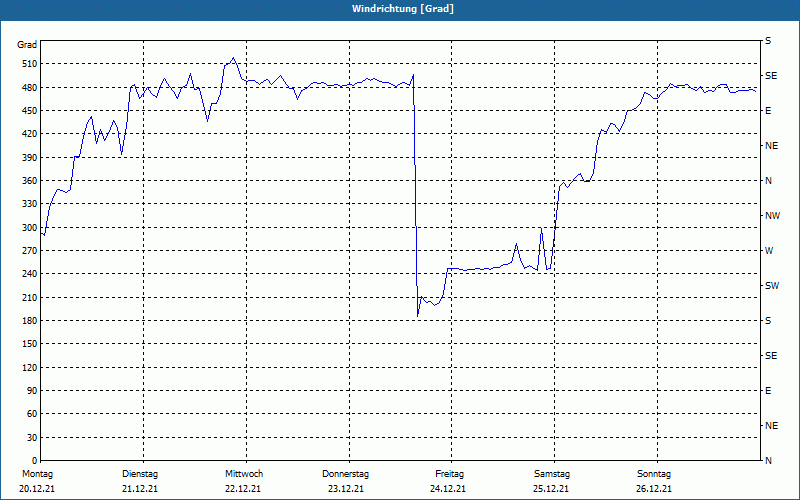Select the date 22.12.21
Screen dimensions: 800x500
tap(243, 489)
